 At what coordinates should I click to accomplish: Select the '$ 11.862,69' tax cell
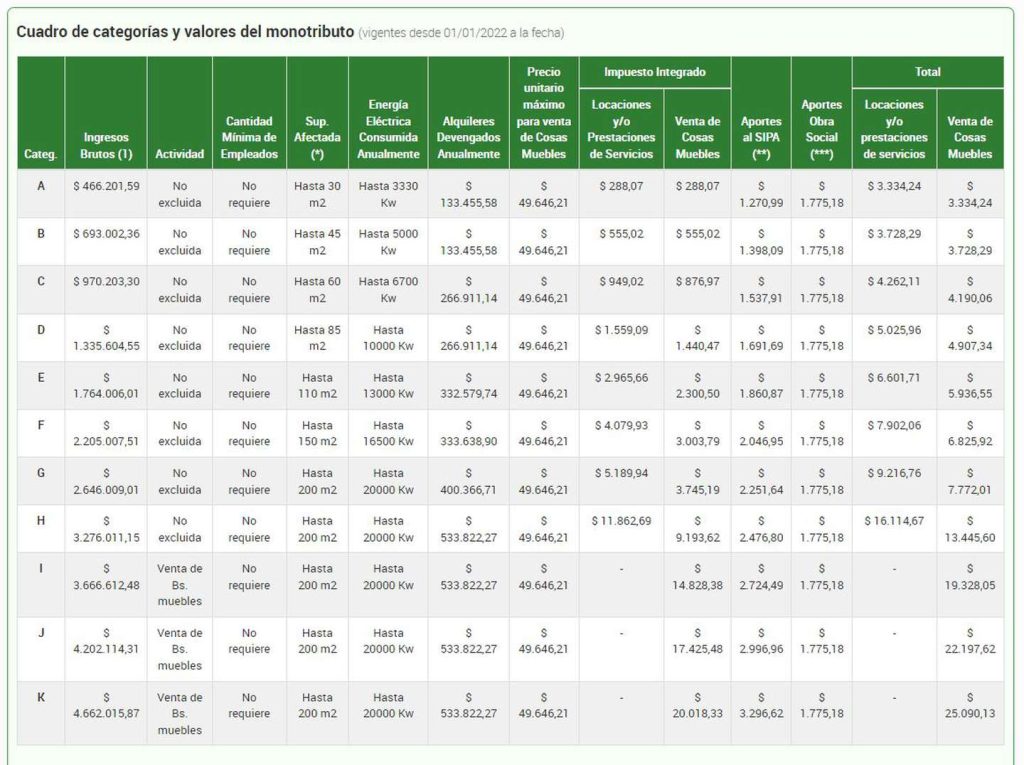(x=621, y=521)
